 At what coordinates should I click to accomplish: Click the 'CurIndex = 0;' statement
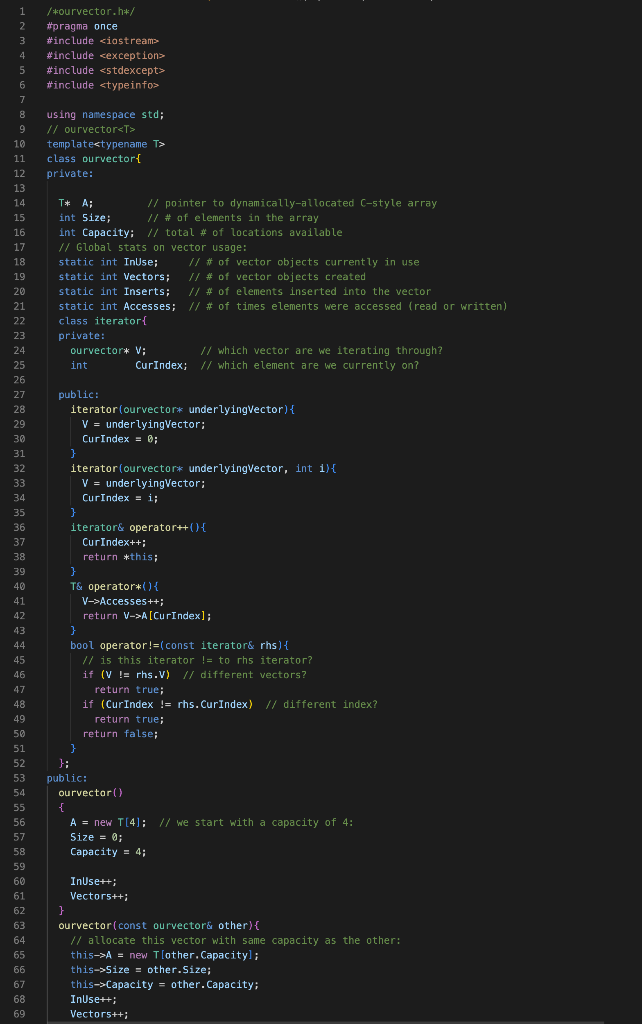[120, 439]
